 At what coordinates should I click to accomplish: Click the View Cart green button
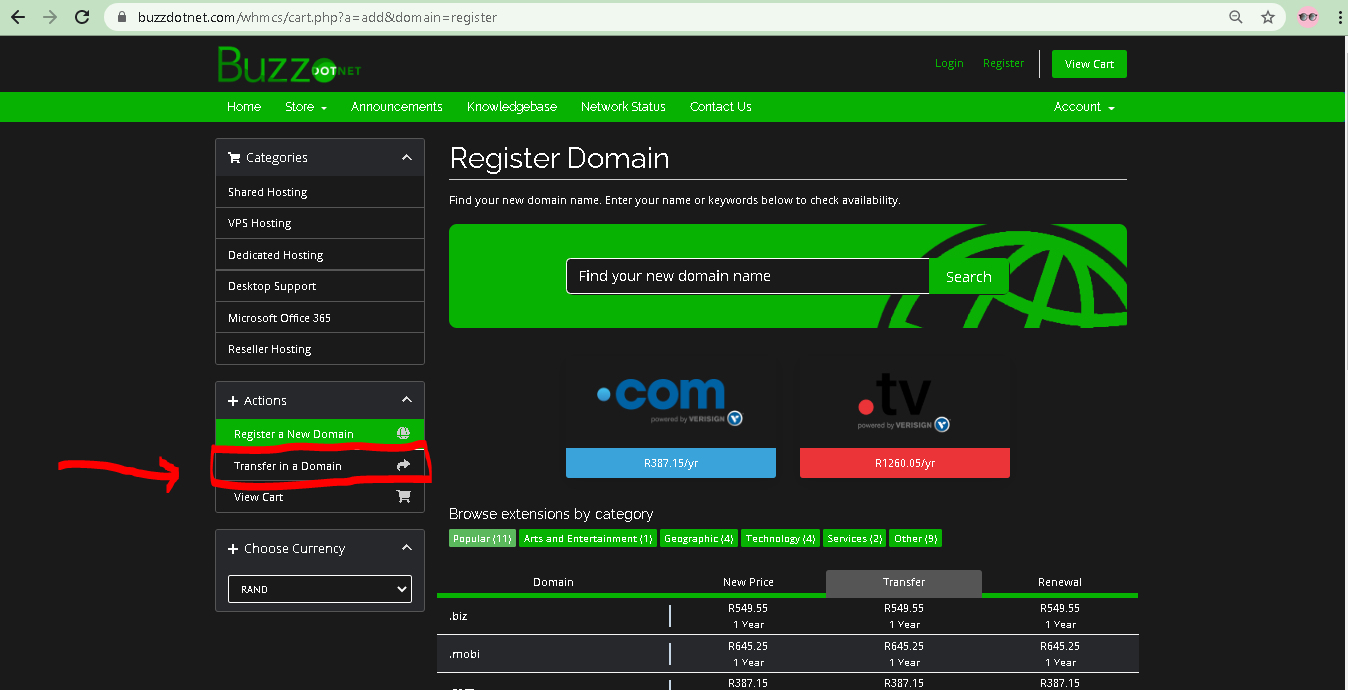[1089, 64]
